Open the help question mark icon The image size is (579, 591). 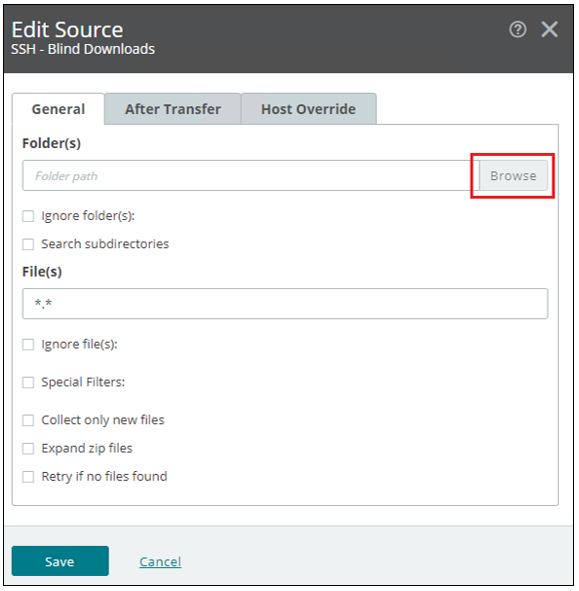click(518, 29)
